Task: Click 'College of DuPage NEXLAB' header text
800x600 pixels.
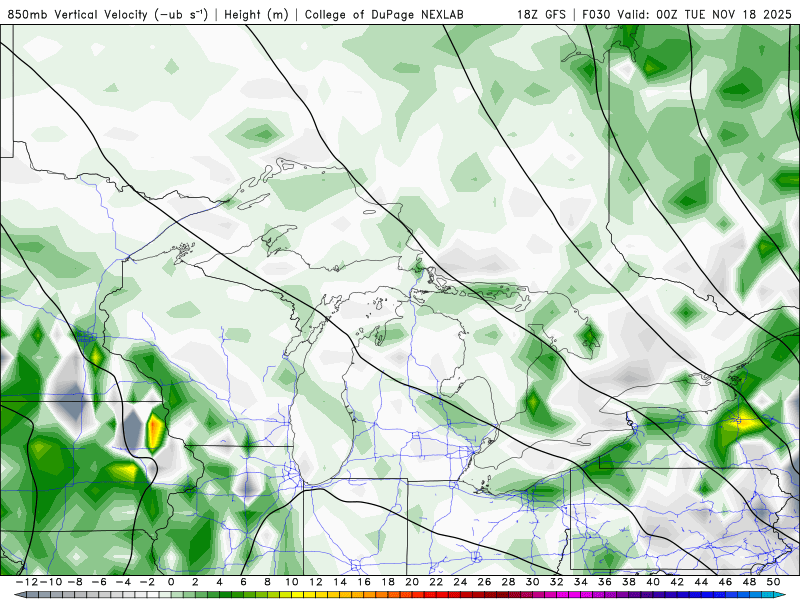Action: click(x=384, y=14)
